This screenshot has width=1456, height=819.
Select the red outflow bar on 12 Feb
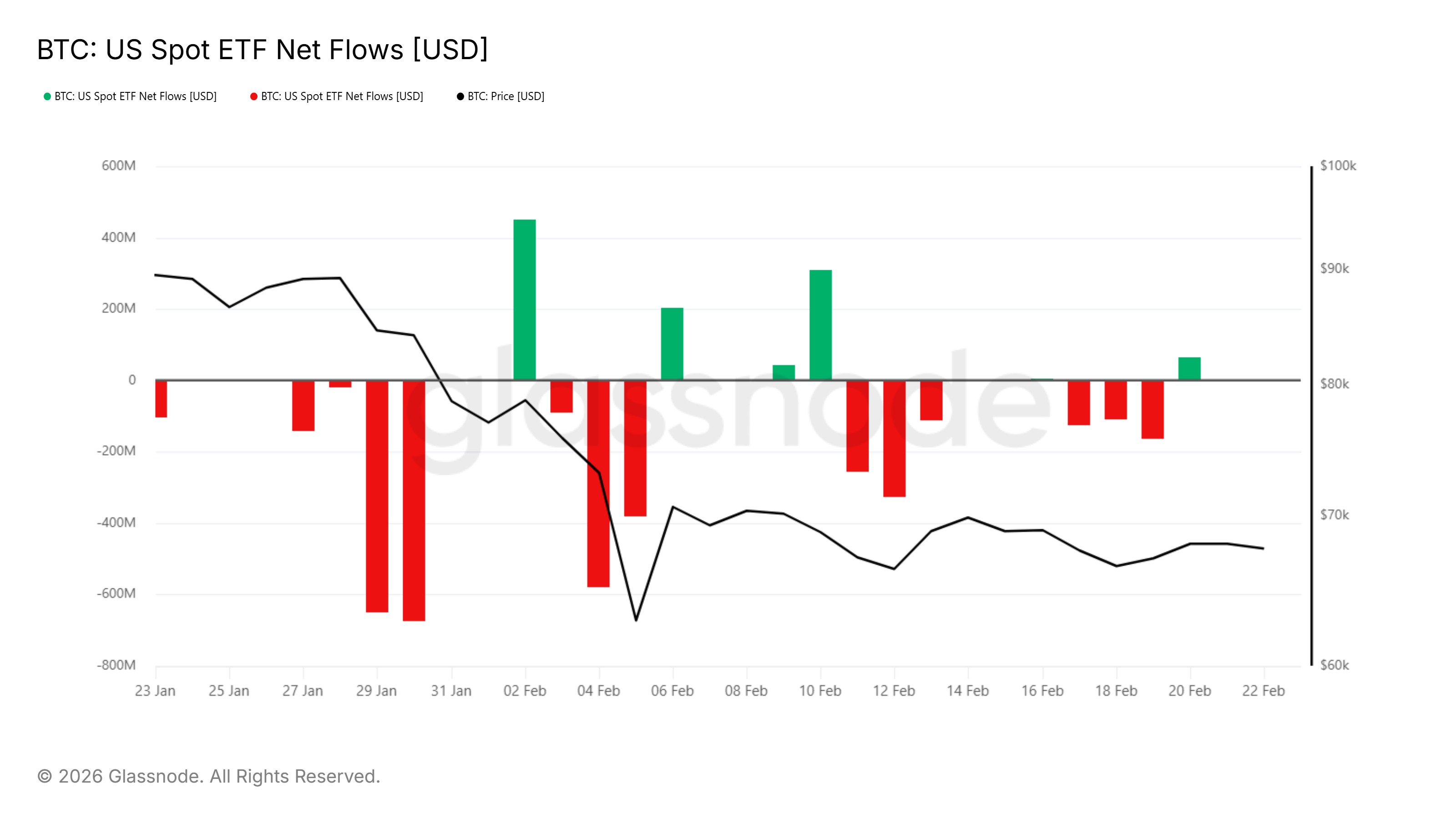(x=894, y=439)
